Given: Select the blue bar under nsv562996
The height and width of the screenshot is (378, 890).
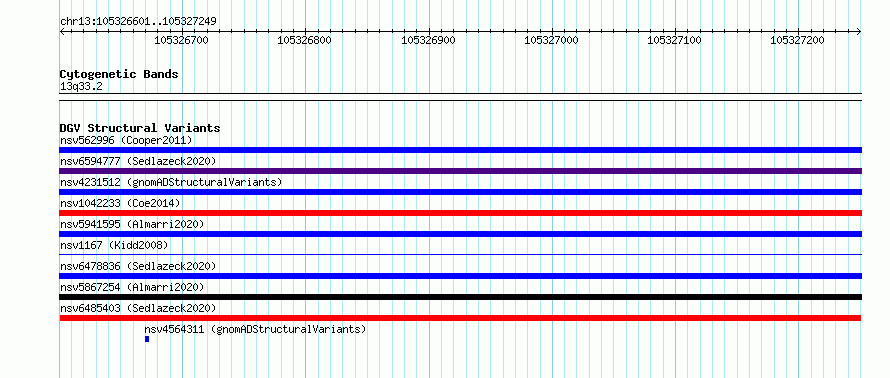Looking at the screenshot, I should [460, 150].
